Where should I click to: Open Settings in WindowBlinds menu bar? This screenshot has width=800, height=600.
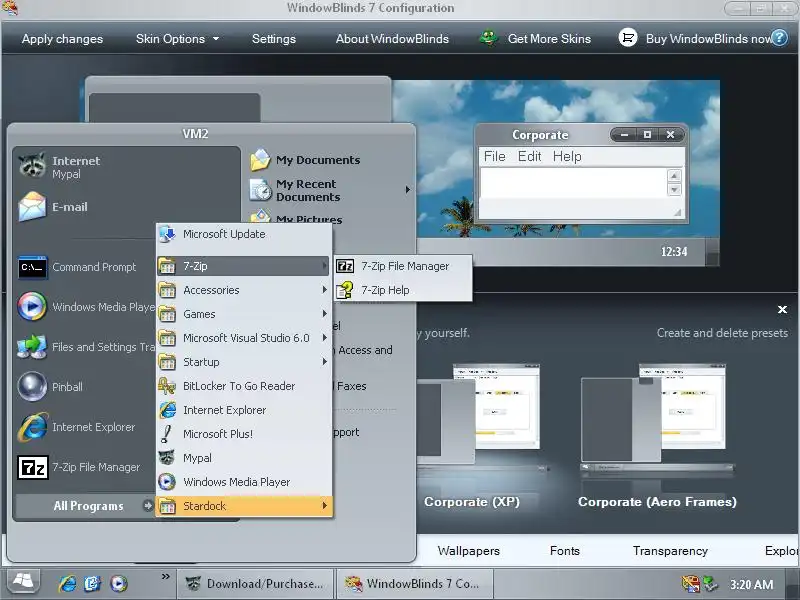pyautogui.click(x=274, y=39)
